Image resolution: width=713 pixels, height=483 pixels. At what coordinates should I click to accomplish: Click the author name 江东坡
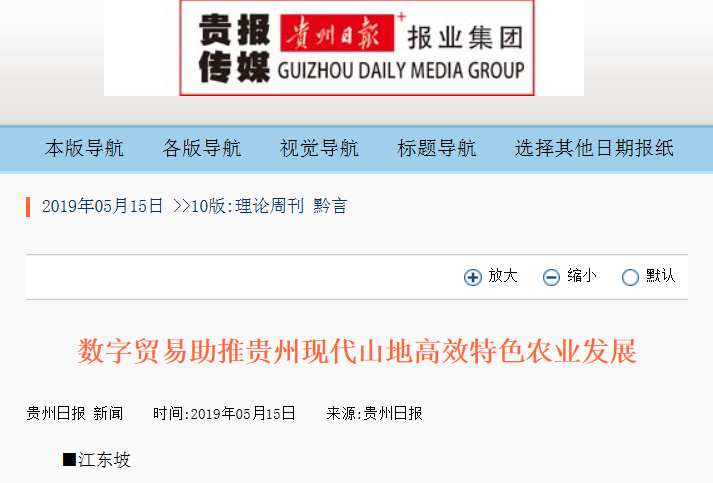click(104, 460)
